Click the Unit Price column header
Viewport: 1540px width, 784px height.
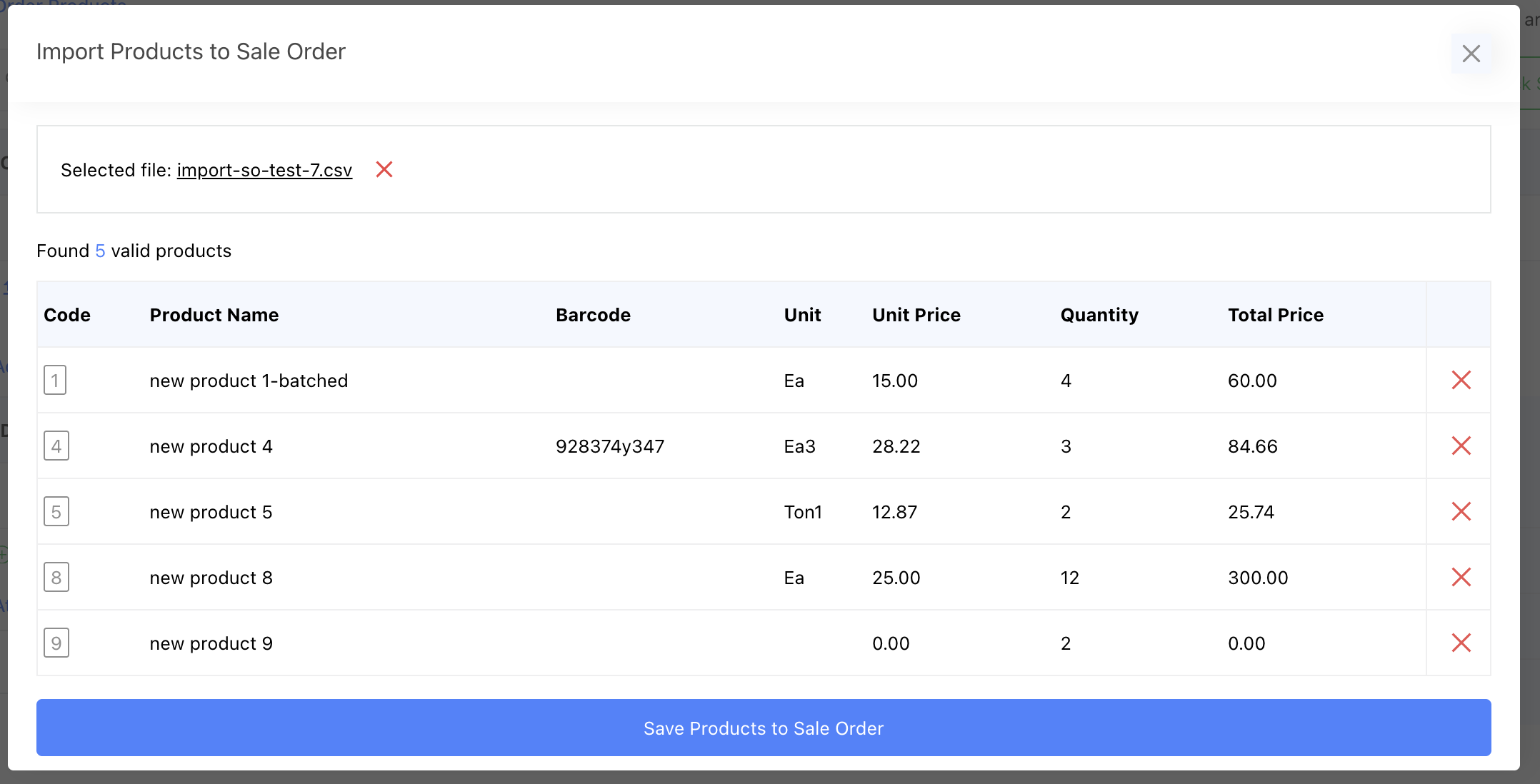916,315
